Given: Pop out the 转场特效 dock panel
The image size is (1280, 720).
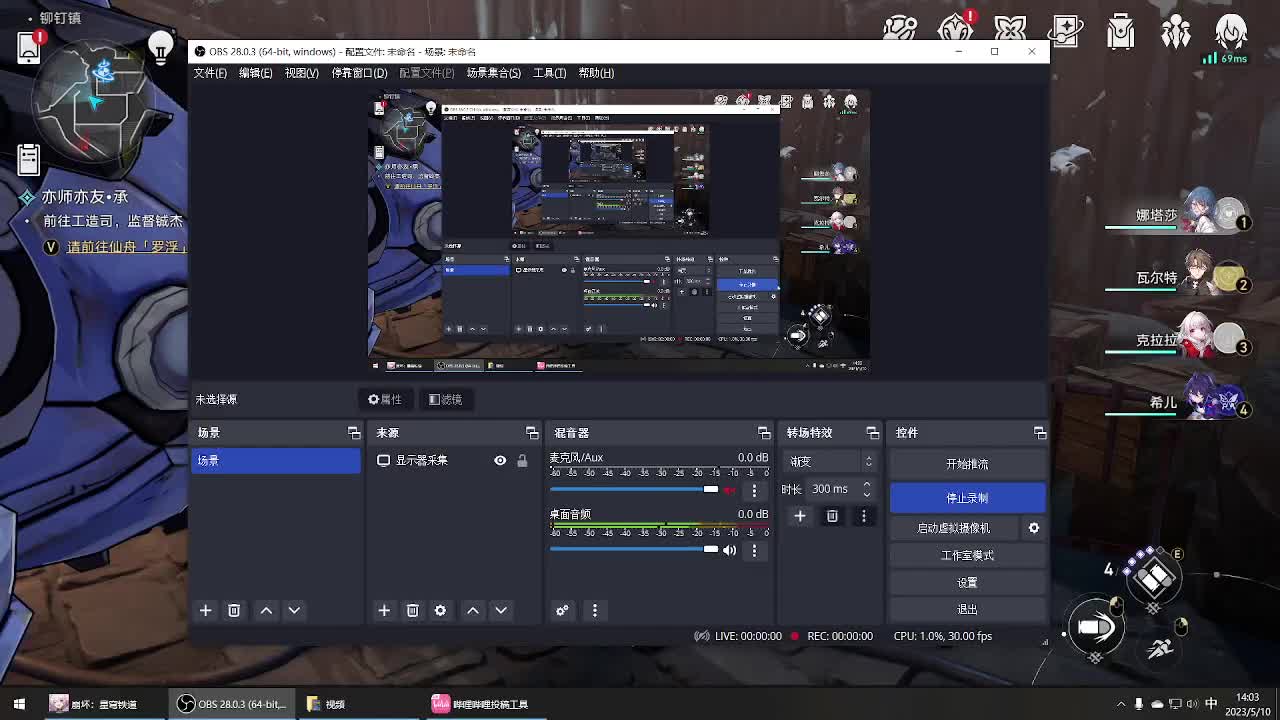Looking at the screenshot, I should point(873,433).
